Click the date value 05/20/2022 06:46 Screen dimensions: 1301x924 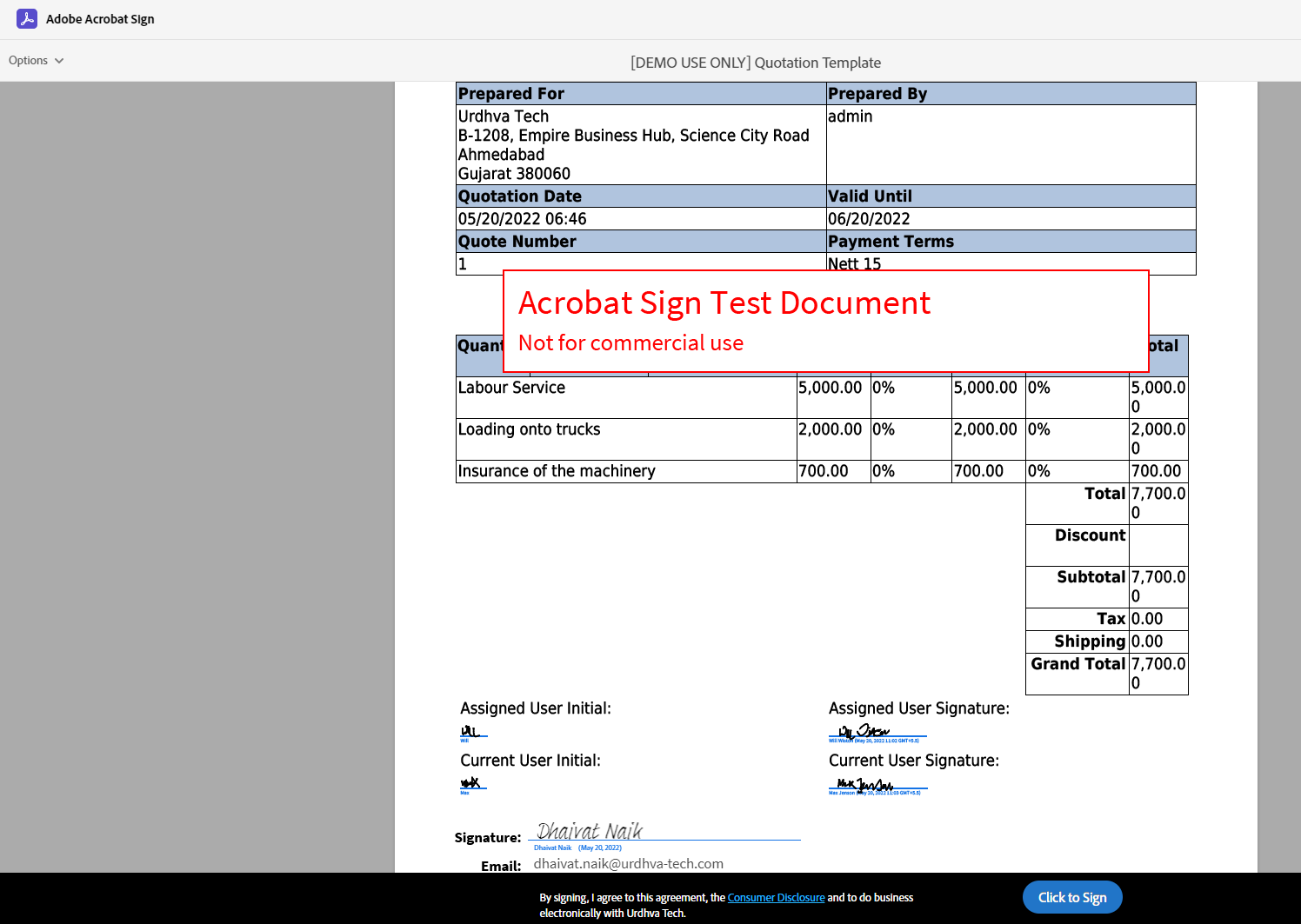[x=523, y=219]
